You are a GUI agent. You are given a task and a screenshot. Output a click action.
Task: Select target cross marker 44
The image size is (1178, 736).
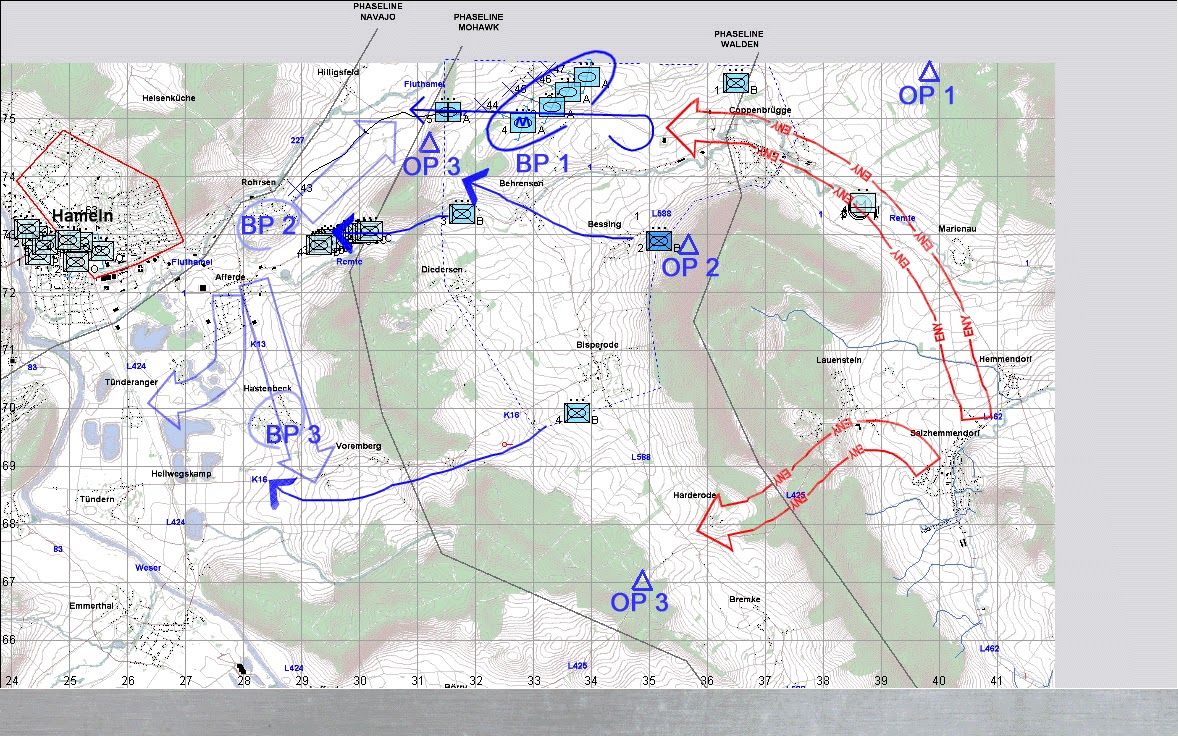[x=481, y=104]
